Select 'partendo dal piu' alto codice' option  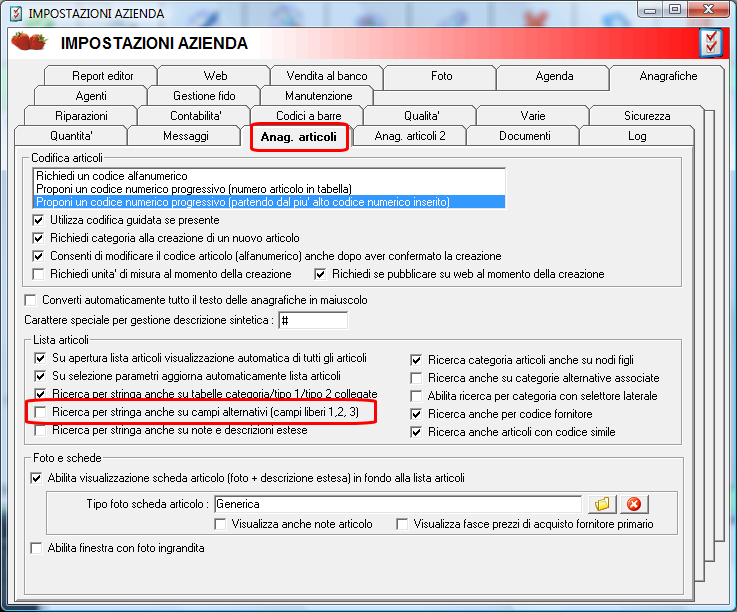[x=269, y=202]
